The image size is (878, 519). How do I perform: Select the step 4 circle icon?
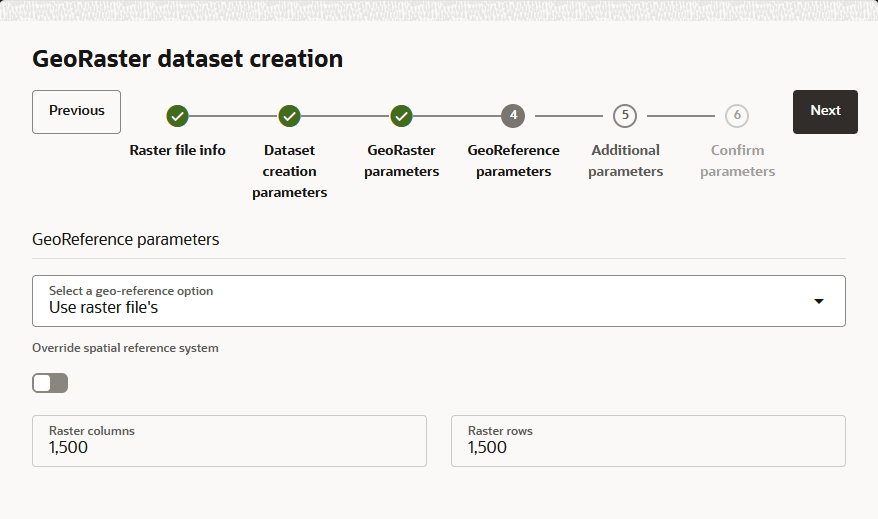click(513, 116)
